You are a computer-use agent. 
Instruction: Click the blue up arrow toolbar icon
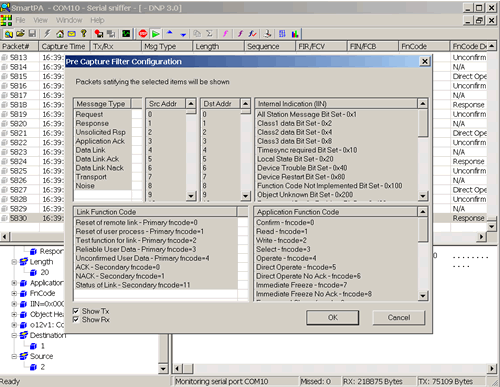170,33
